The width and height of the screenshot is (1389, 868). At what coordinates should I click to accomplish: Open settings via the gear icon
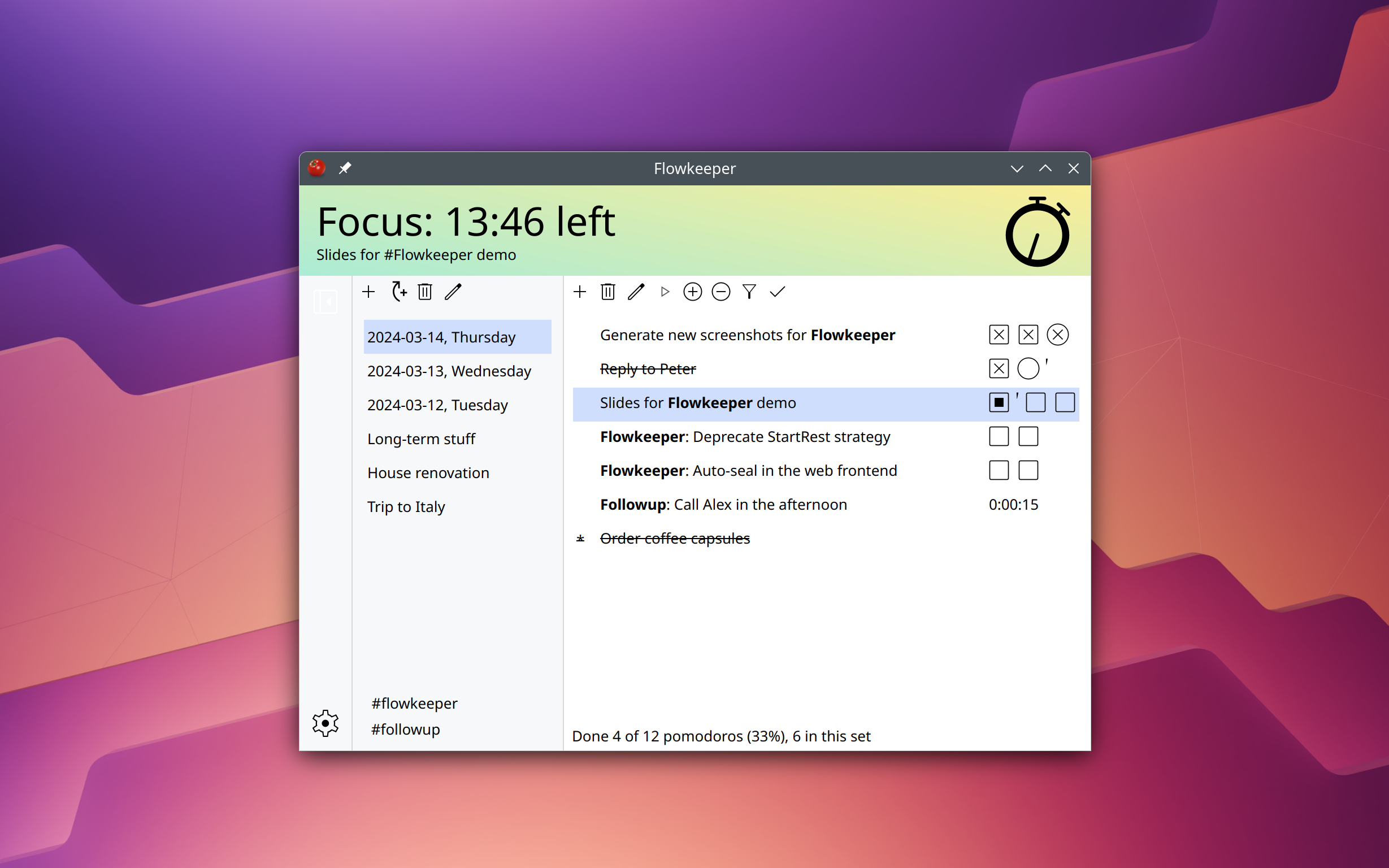(x=325, y=723)
